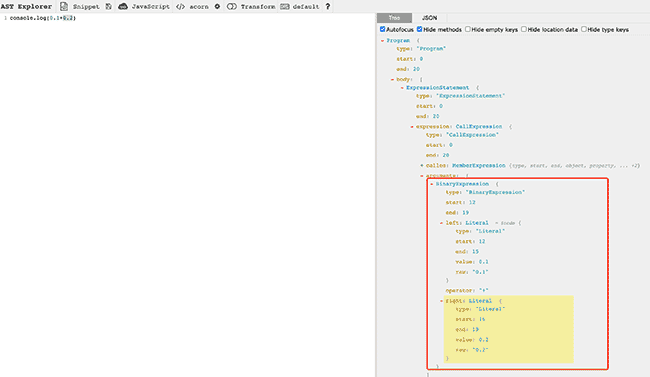Expand the callee MemberExpression node
Screen dimensions: 650x377
point(422,165)
